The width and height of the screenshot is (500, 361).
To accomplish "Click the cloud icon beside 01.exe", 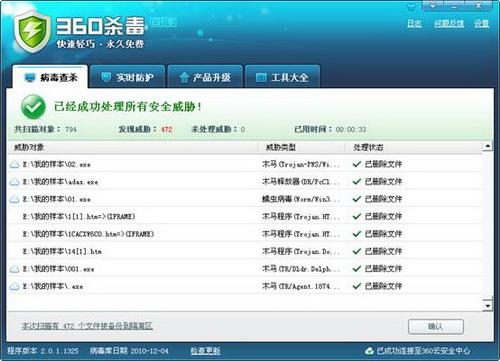I will tap(14, 199).
